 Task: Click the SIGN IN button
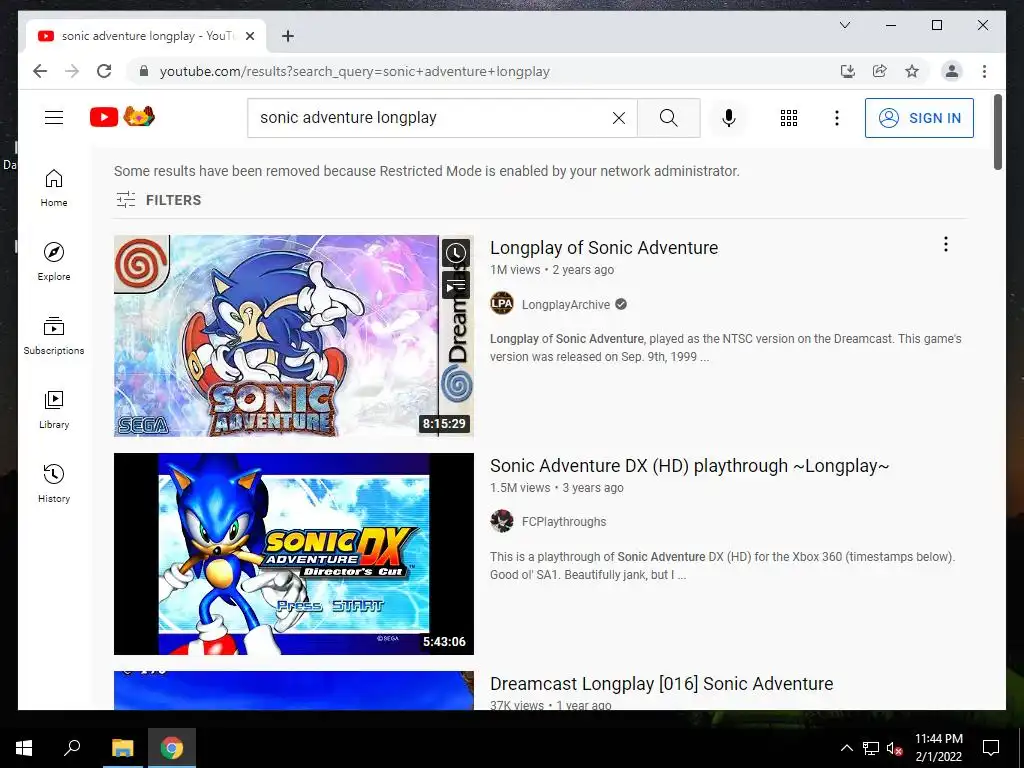tap(919, 118)
